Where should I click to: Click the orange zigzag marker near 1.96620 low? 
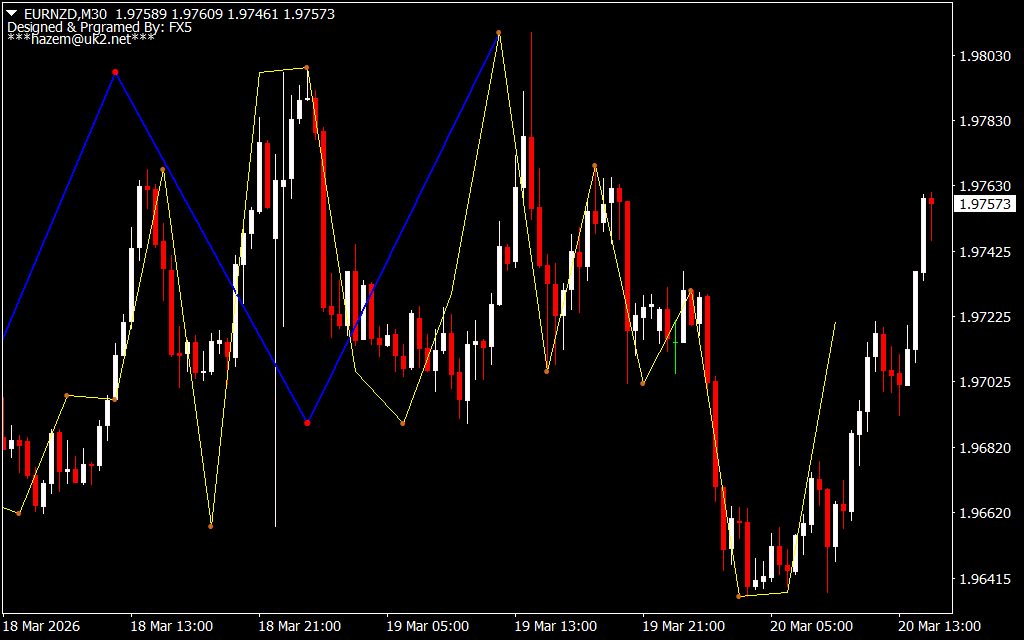coord(211,526)
